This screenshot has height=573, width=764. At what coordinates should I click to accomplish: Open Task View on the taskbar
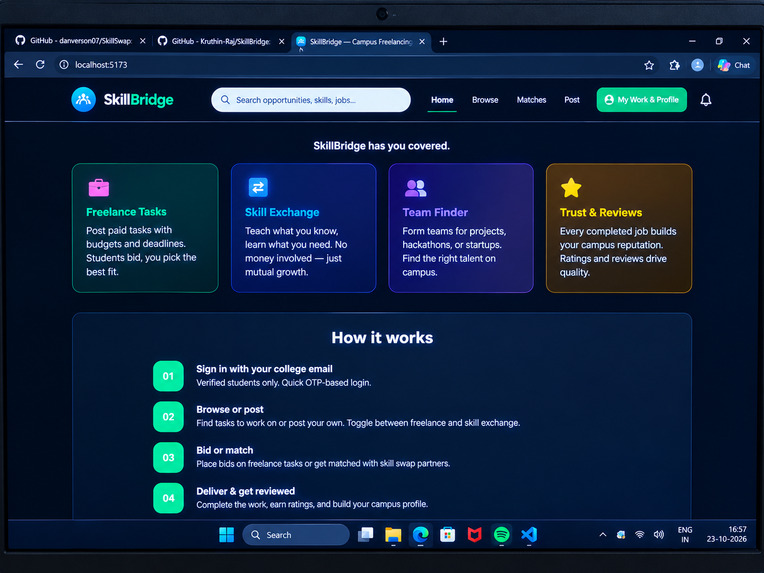(x=365, y=535)
